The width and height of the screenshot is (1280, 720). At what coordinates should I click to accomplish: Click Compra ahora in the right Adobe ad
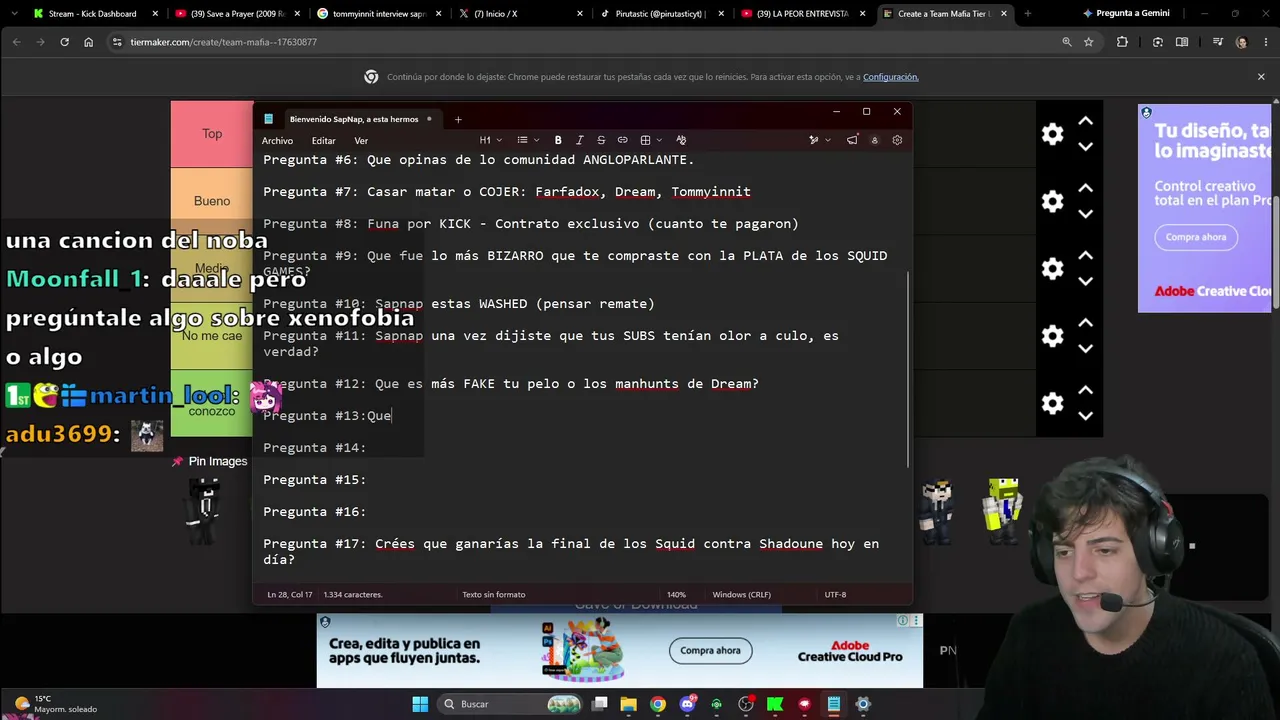[1195, 237]
